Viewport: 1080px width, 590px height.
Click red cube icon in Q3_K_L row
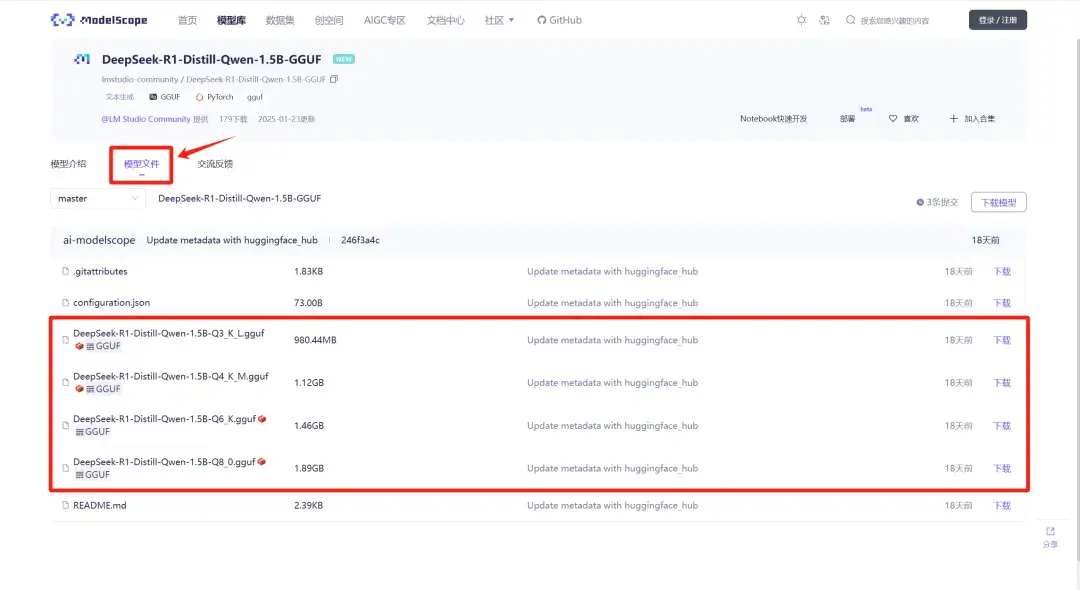coord(79,346)
